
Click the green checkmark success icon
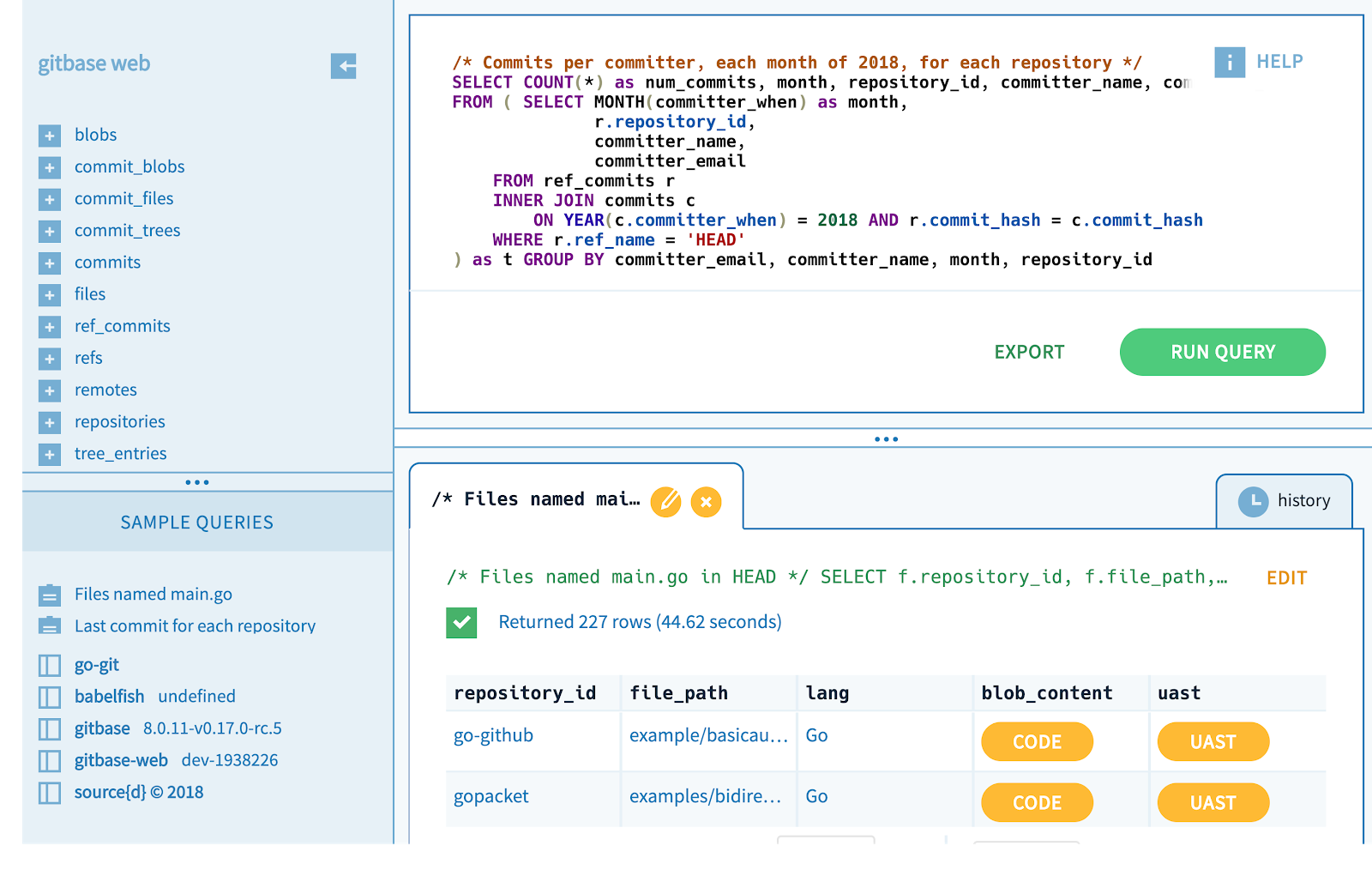pos(460,622)
